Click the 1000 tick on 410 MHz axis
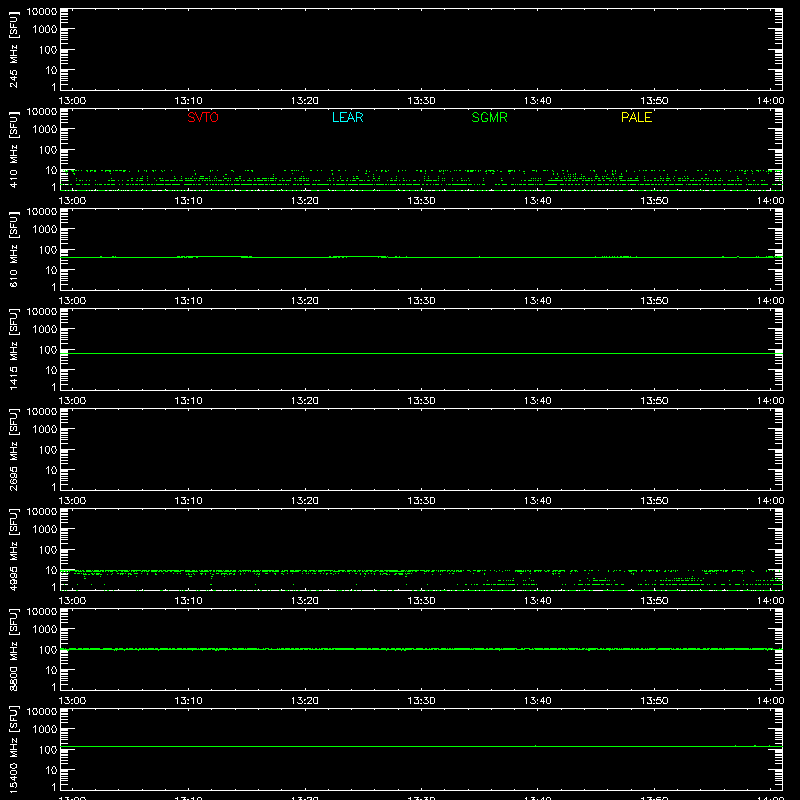The image size is (800, 800). pyautogui.click(x=45, y=130)
